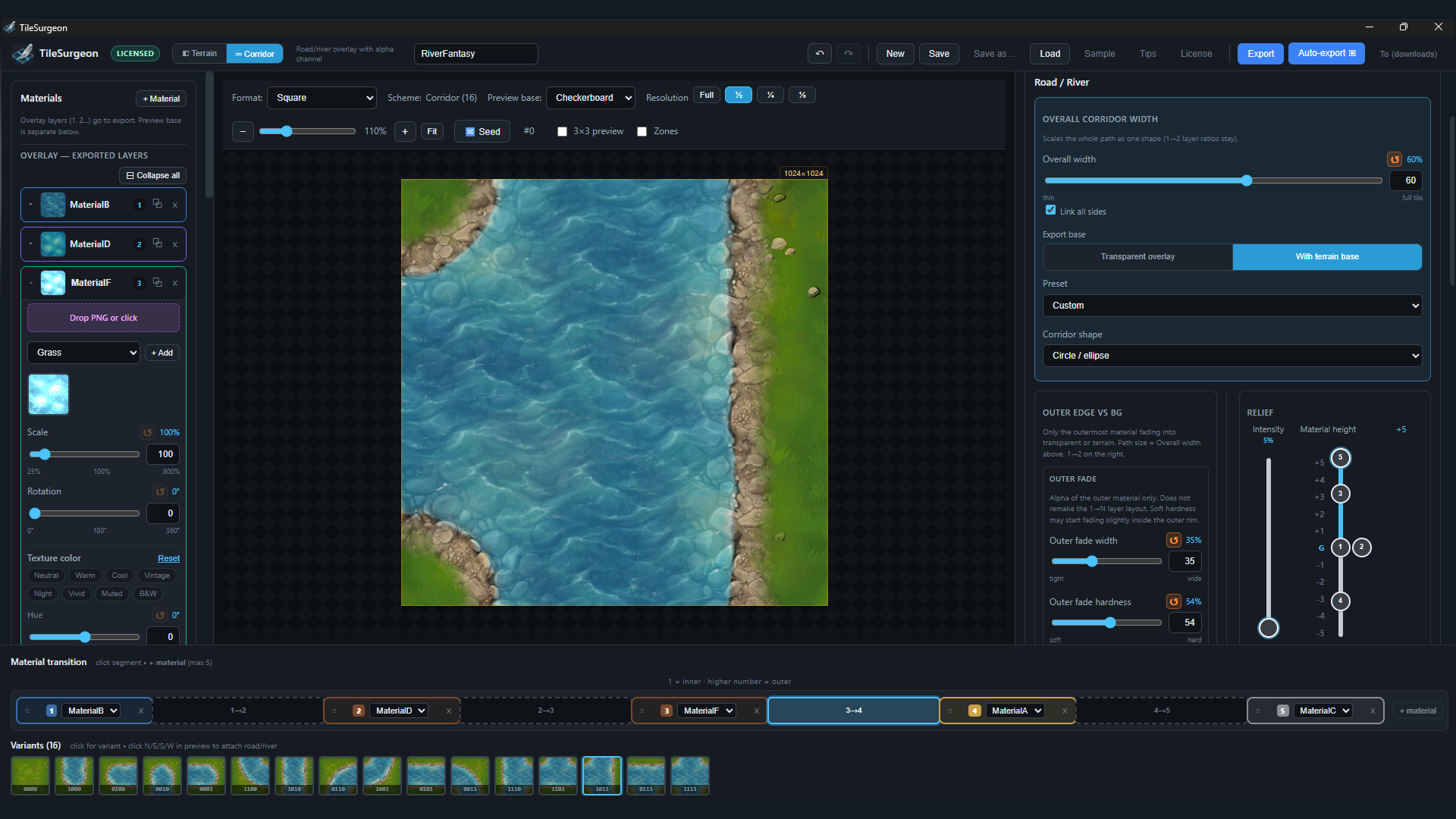Viewport: 1456px width, 819px height.
Task: Delete the MaterialD layer
Action: point(175,244)
